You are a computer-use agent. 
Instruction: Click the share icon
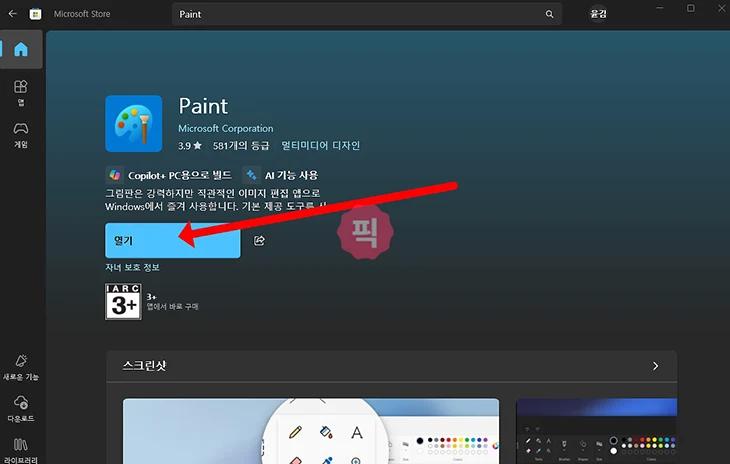point(259,241)
